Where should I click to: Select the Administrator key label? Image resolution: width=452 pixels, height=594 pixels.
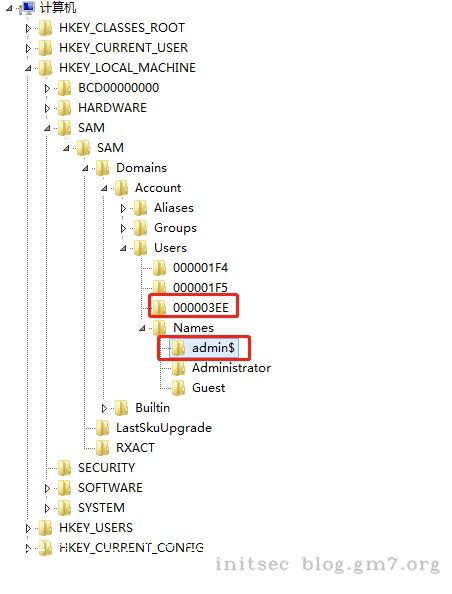(x=231, y=368)
